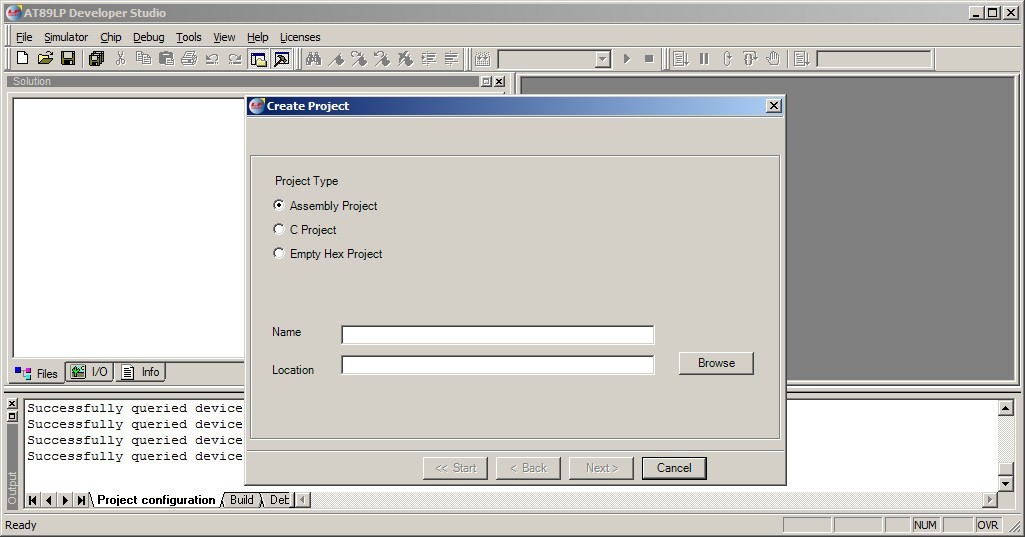Open the toolbar configuration dropdown
The height and width of the screenshot is (537, 1025).
pos(603,60)
